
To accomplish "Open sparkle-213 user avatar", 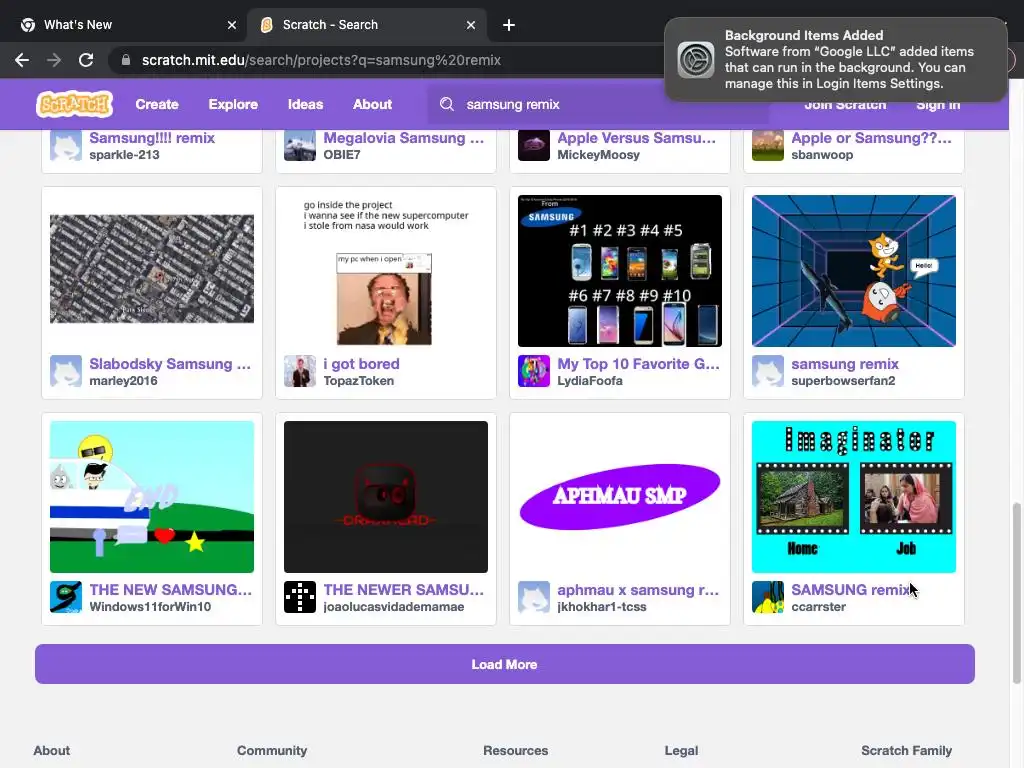I will [66, 145].
